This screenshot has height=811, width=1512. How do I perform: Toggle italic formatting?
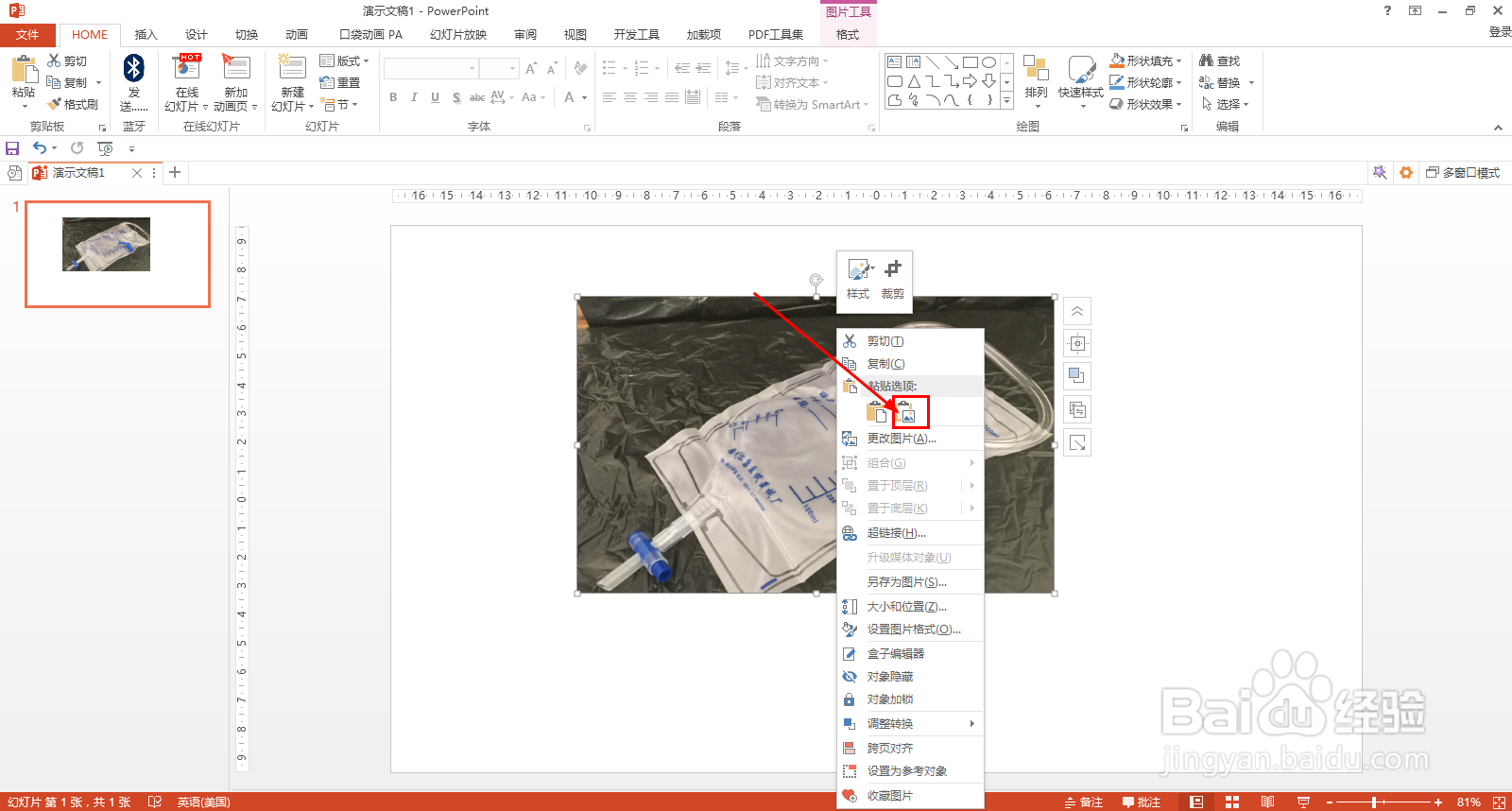click(414, 97)
